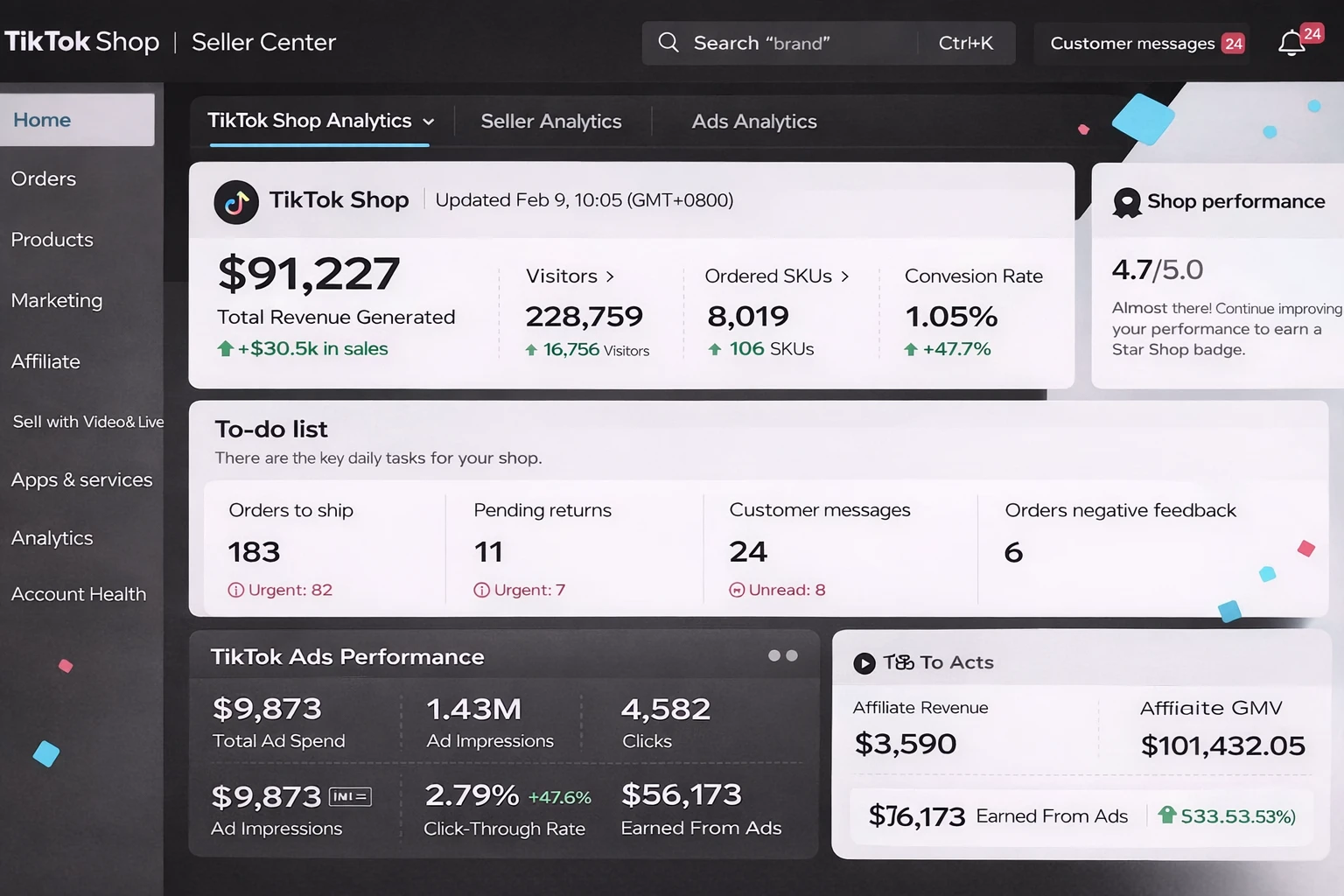The height and width of the screenshot is (896, 1344).
Task: Click the green arrow beside 106 SKUs
Action: click(x=715, y=349)
